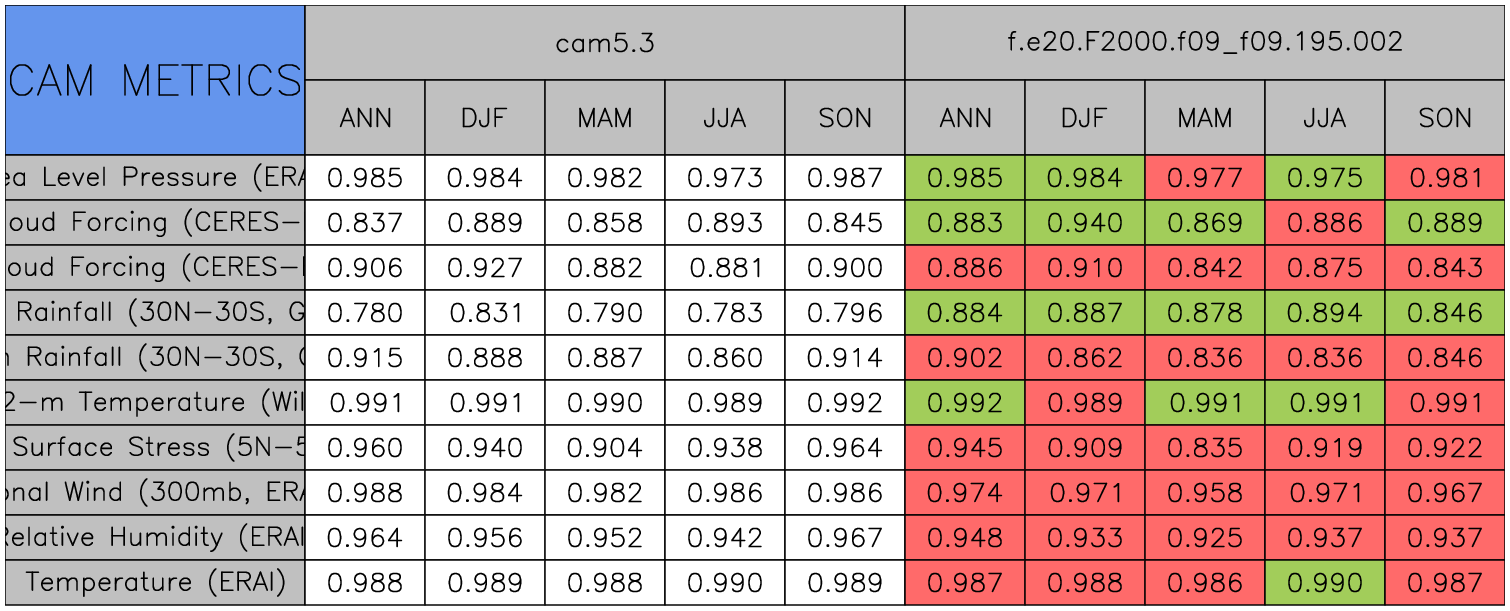Viewport: 1510px width, 611px height.
Task: Click the red cell showing 0.948
Action: [x=965, y=538]
